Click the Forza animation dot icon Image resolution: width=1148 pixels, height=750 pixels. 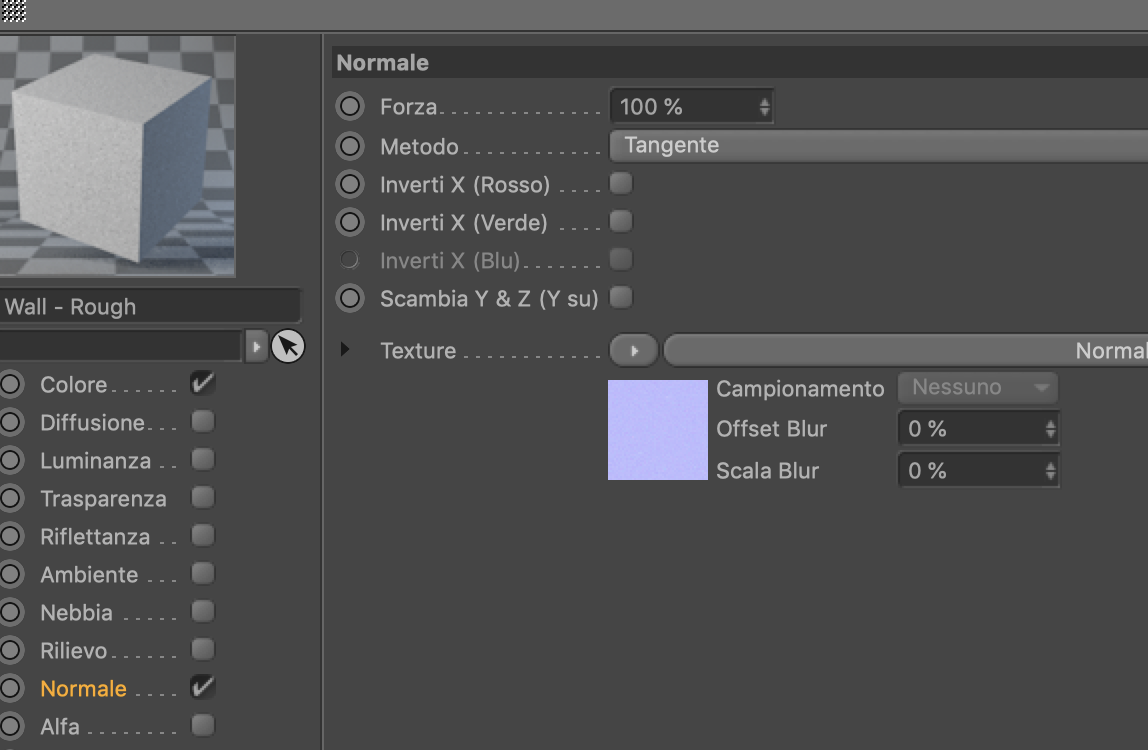point(350,106)
